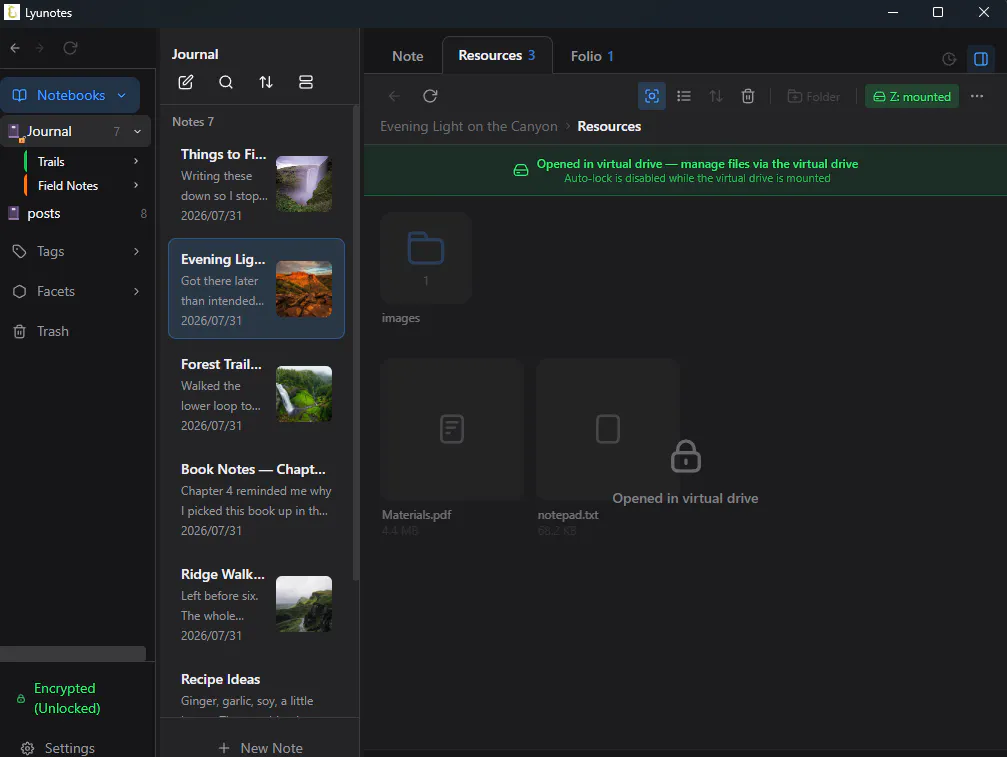This screenshot has width=1007, height=757.
Task: Click the sidebar horizontal scrollbar
Action: pyautogui.click(x=73, y=654)
